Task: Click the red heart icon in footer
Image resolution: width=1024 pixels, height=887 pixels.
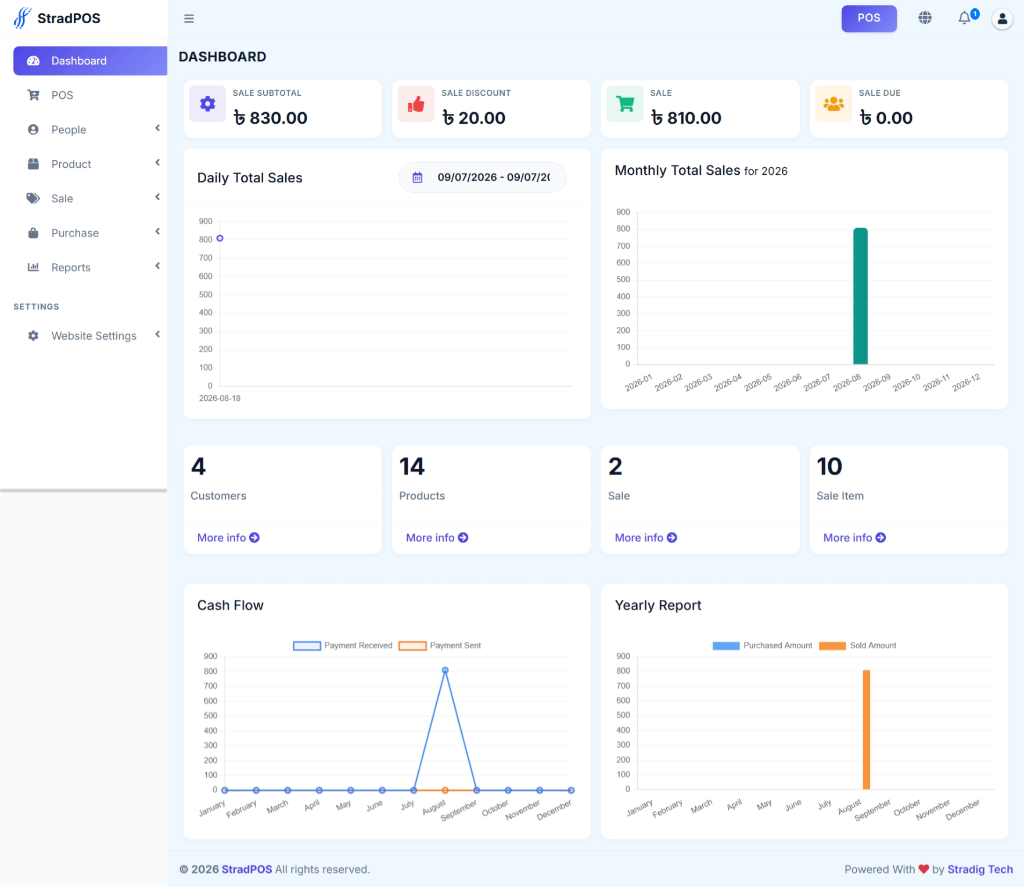Action: pos(923,869)
